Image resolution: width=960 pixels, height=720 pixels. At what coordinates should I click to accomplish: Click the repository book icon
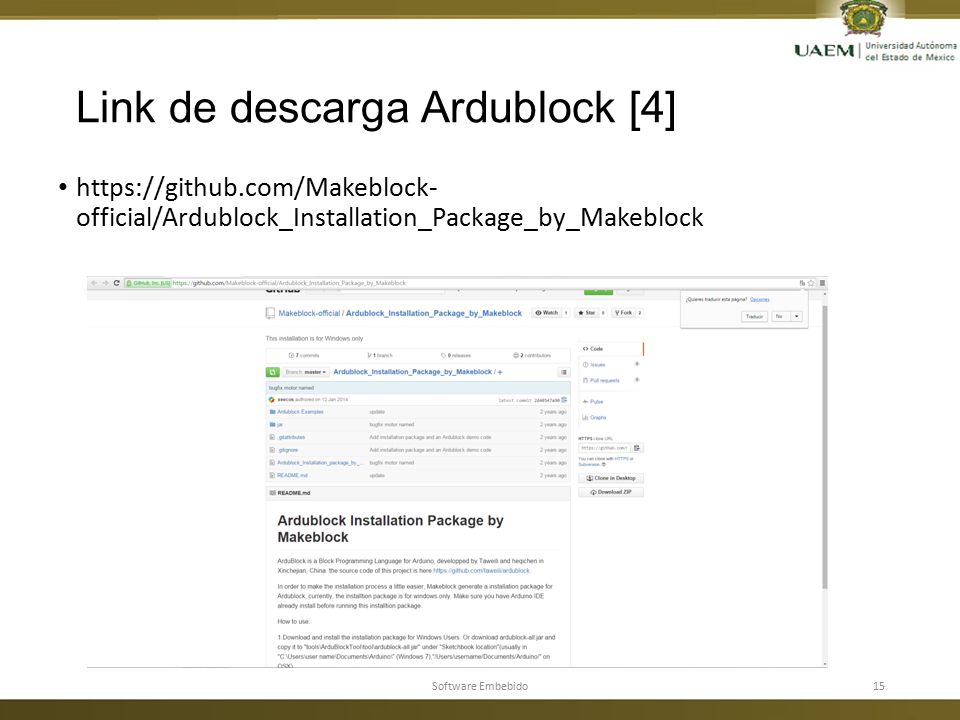[x=270, y=313]
